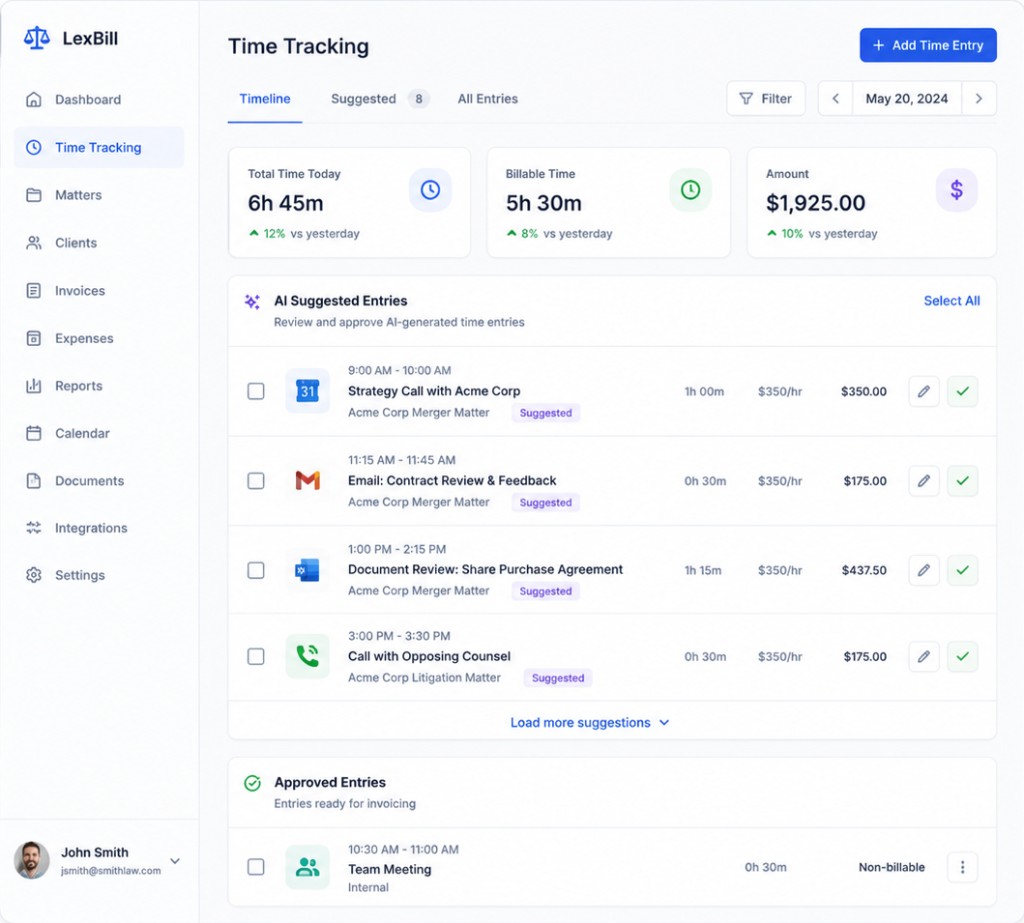
Task: Click the Non-billable label on Team Meeting
Action: 891,867
